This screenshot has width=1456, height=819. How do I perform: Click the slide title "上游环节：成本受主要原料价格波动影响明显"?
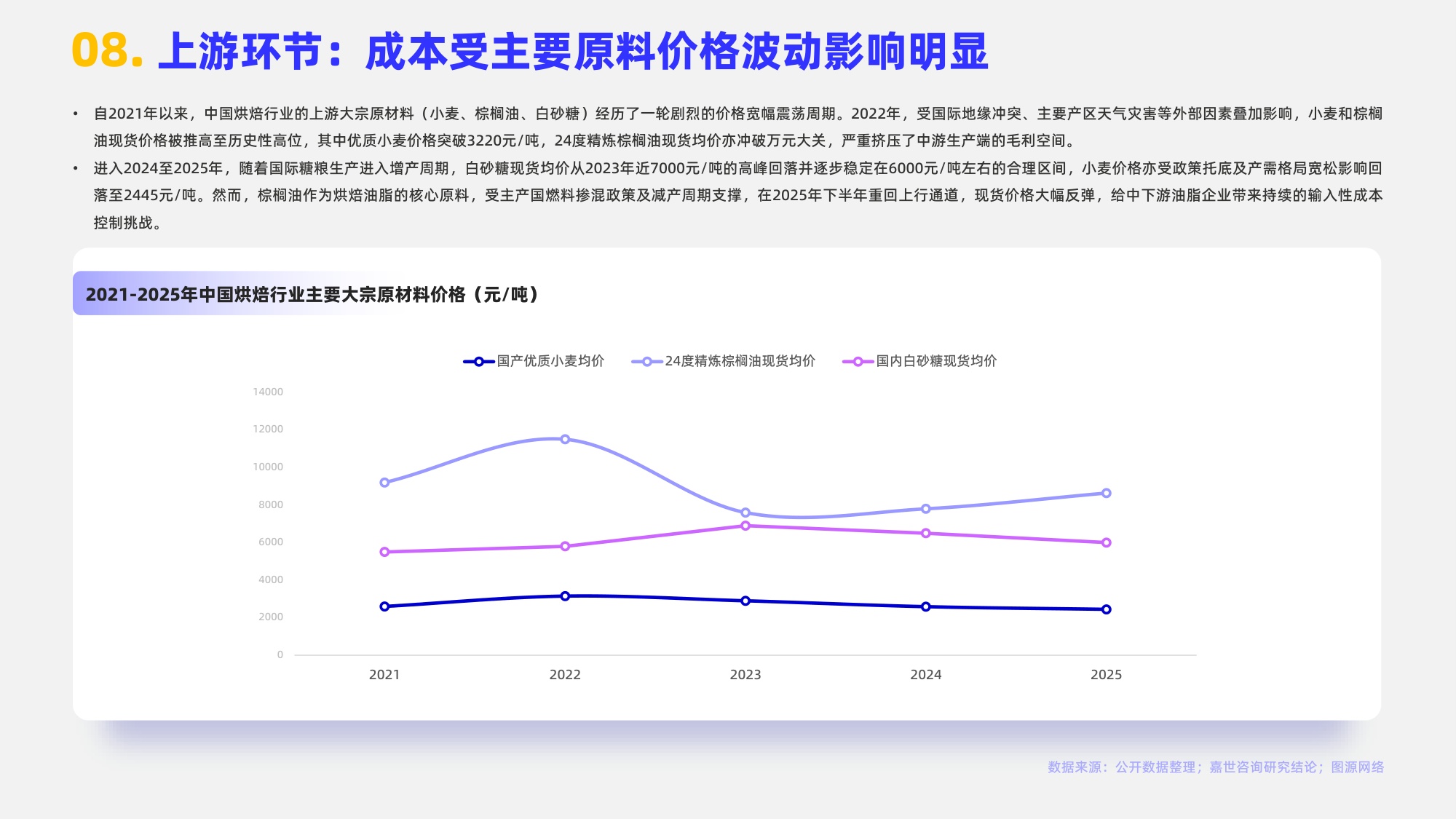click(x=573, y=52)
